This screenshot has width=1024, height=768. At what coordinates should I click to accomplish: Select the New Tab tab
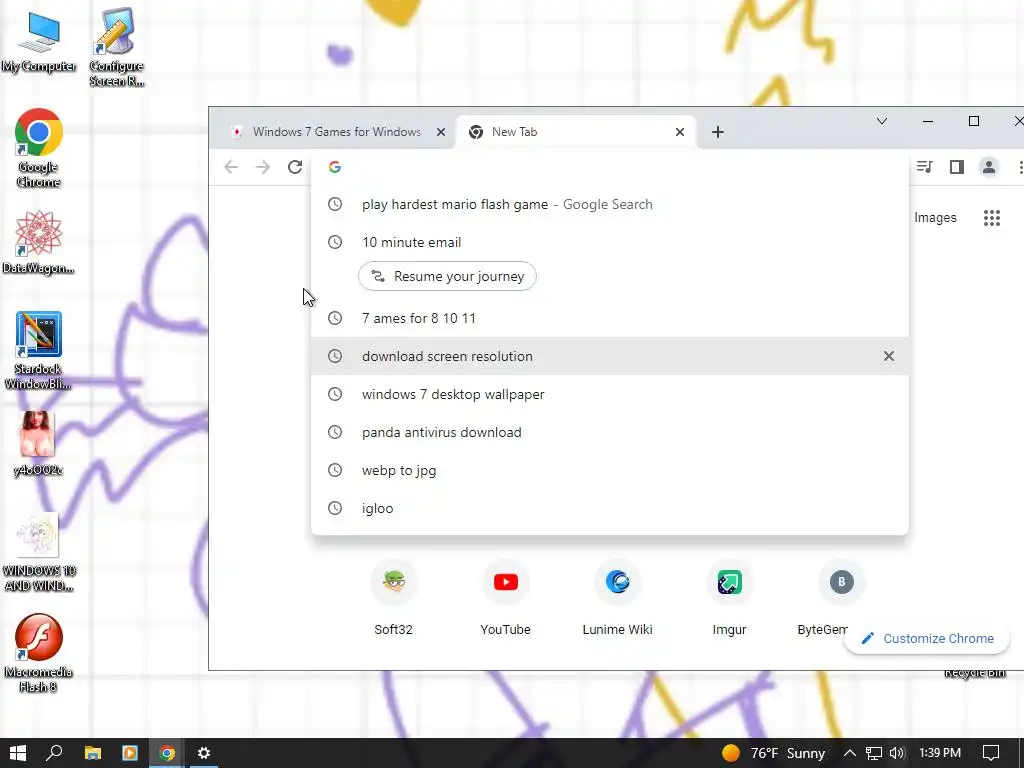[576, 132]
